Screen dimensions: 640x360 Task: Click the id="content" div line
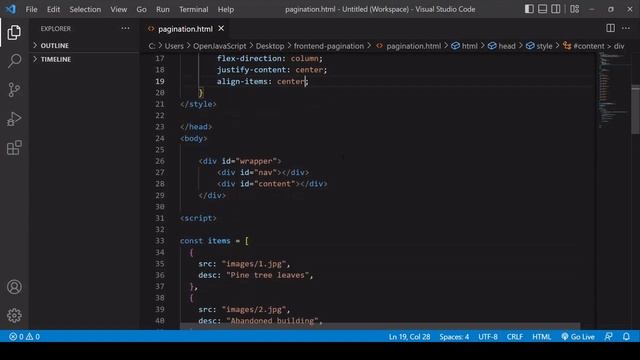pyautogui.click(x=272, y=184)
